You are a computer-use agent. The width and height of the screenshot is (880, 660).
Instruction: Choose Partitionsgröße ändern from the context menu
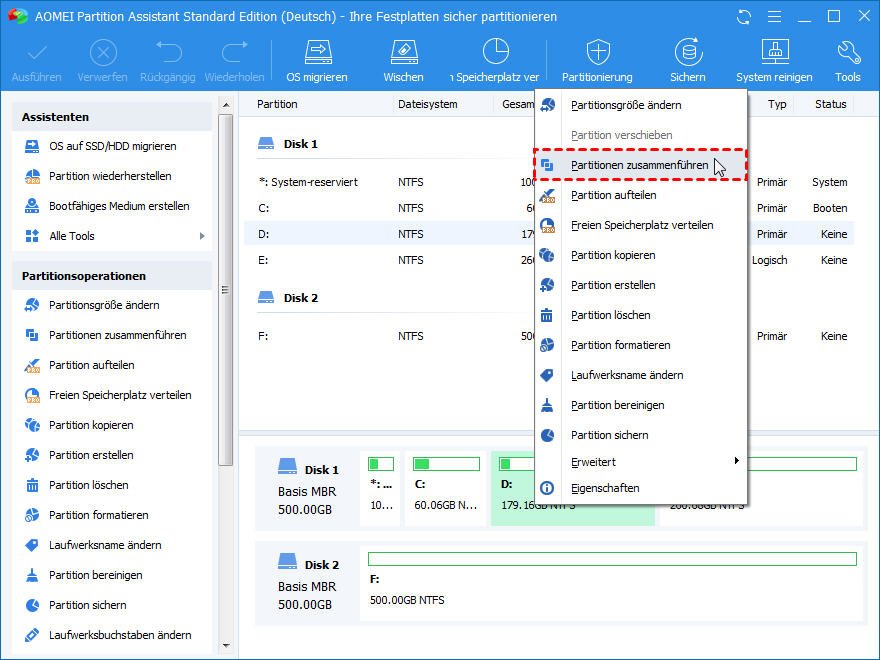tap(640, 105)
